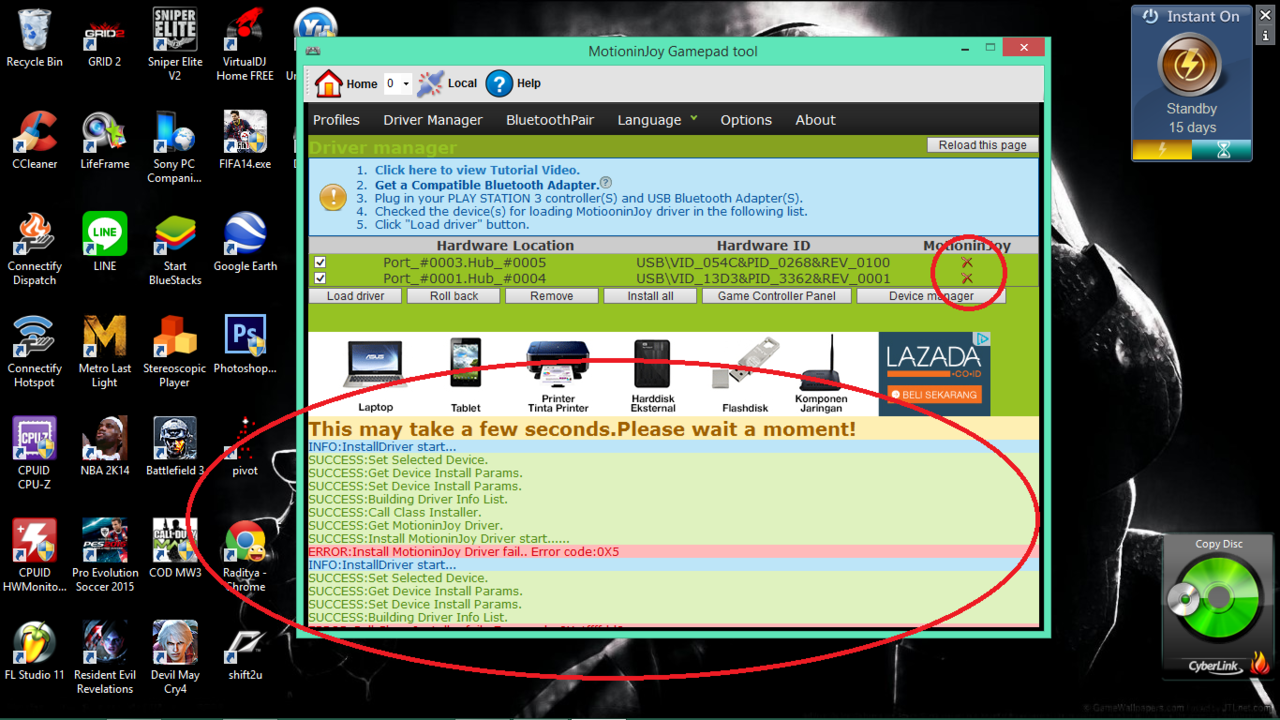Image resolution: width=1280 pixels, height=720 pixels.
Task: Launch Metro Last Light shortcut
Action: [x=104, y=351]
